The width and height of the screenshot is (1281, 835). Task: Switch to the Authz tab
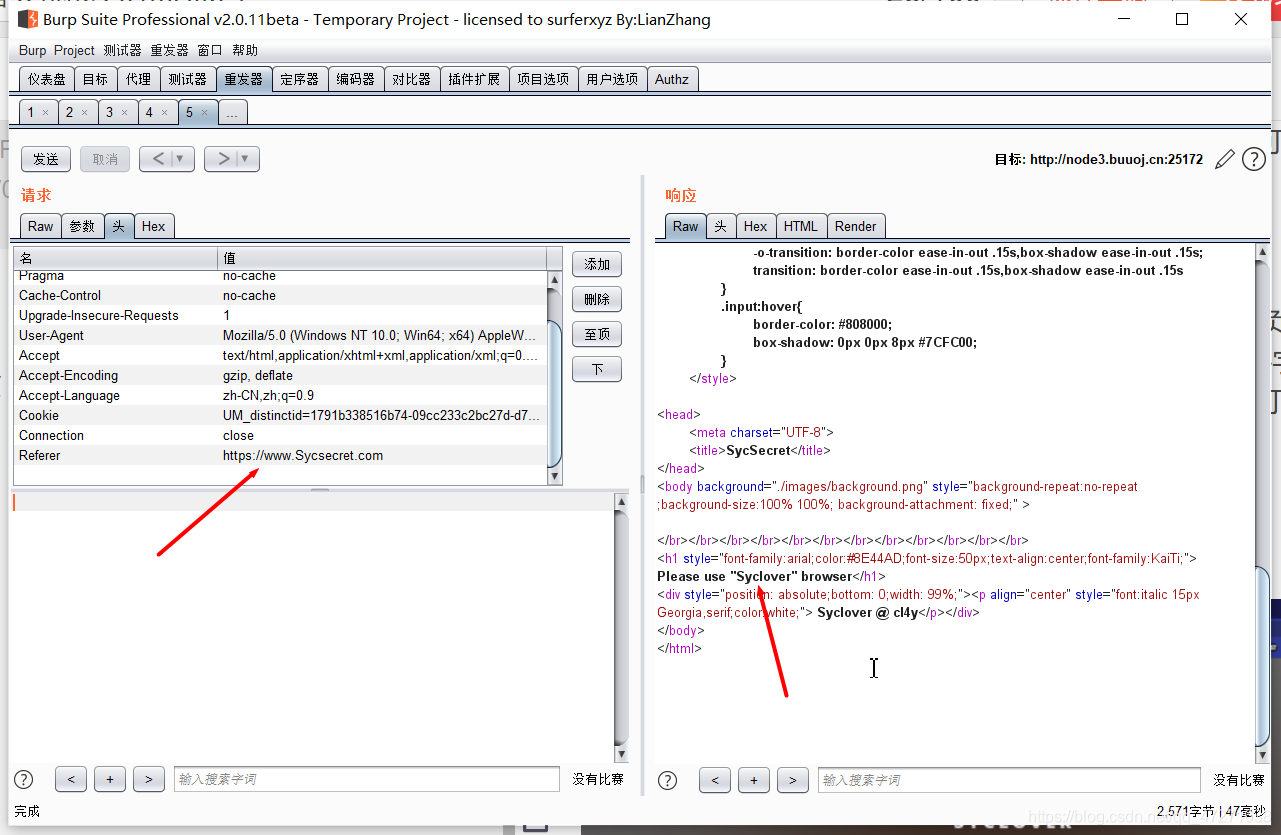672,79
